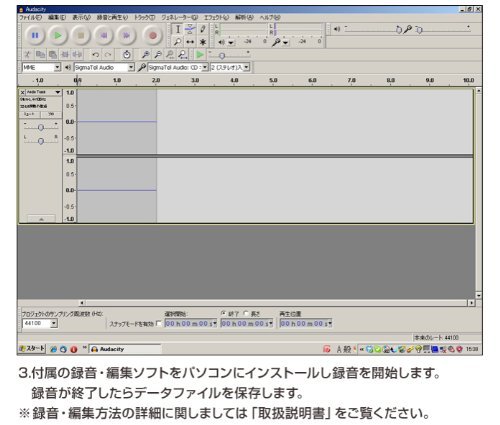Enable the snap mode checkbox

159,323
